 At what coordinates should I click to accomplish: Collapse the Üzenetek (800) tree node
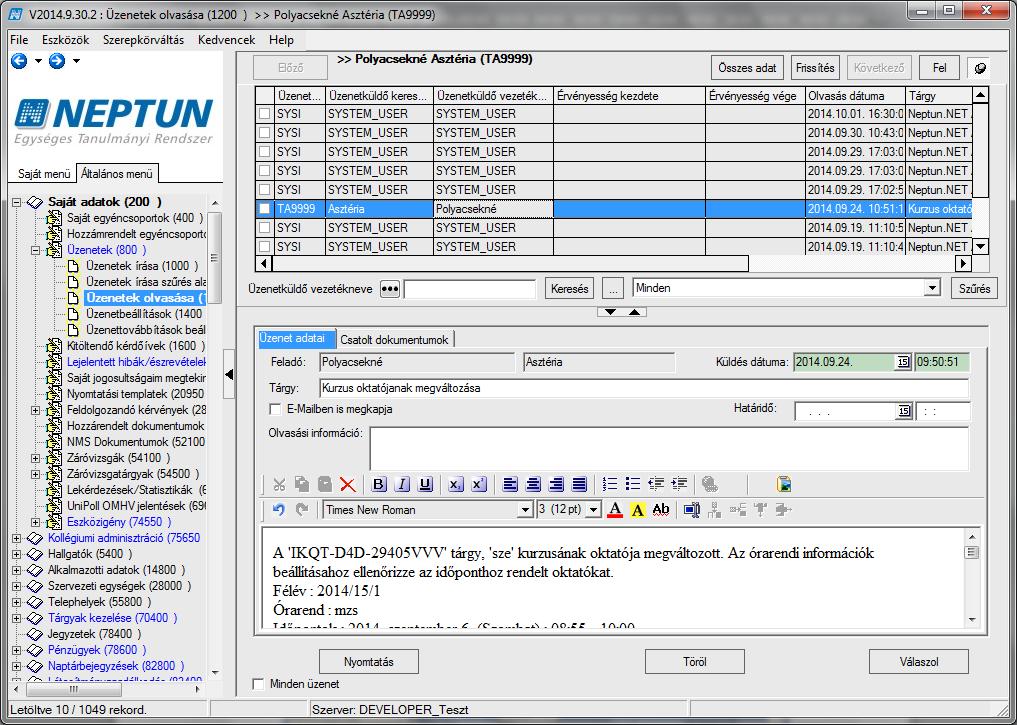(36, 250)
